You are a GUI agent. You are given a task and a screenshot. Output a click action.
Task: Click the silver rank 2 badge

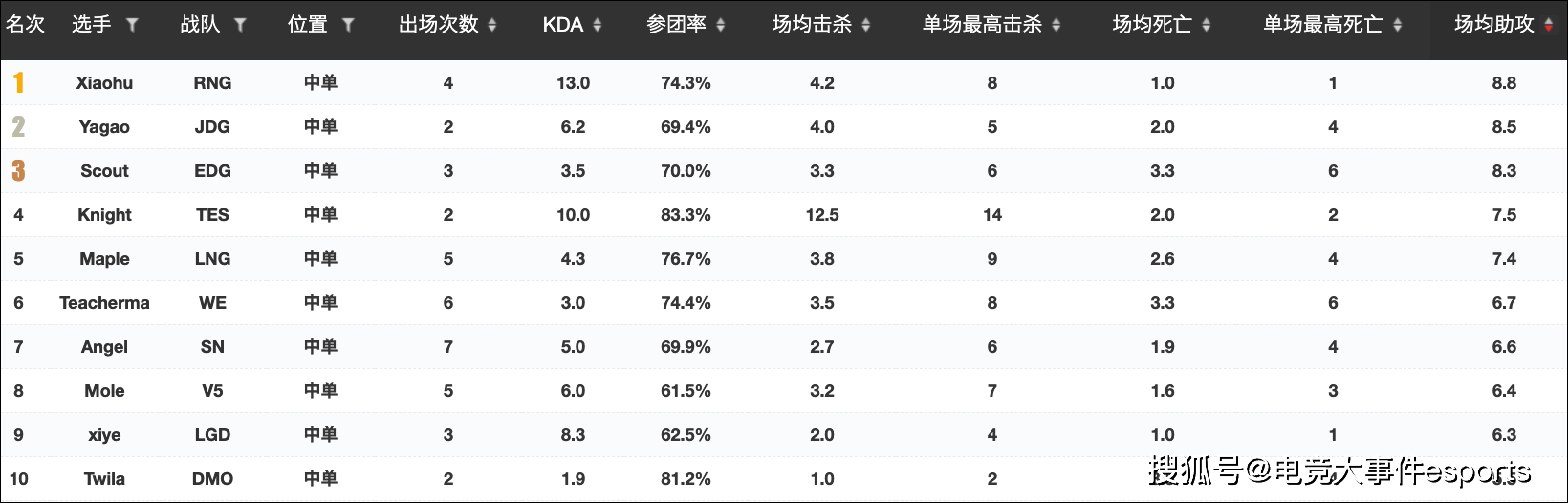point(18,127)
